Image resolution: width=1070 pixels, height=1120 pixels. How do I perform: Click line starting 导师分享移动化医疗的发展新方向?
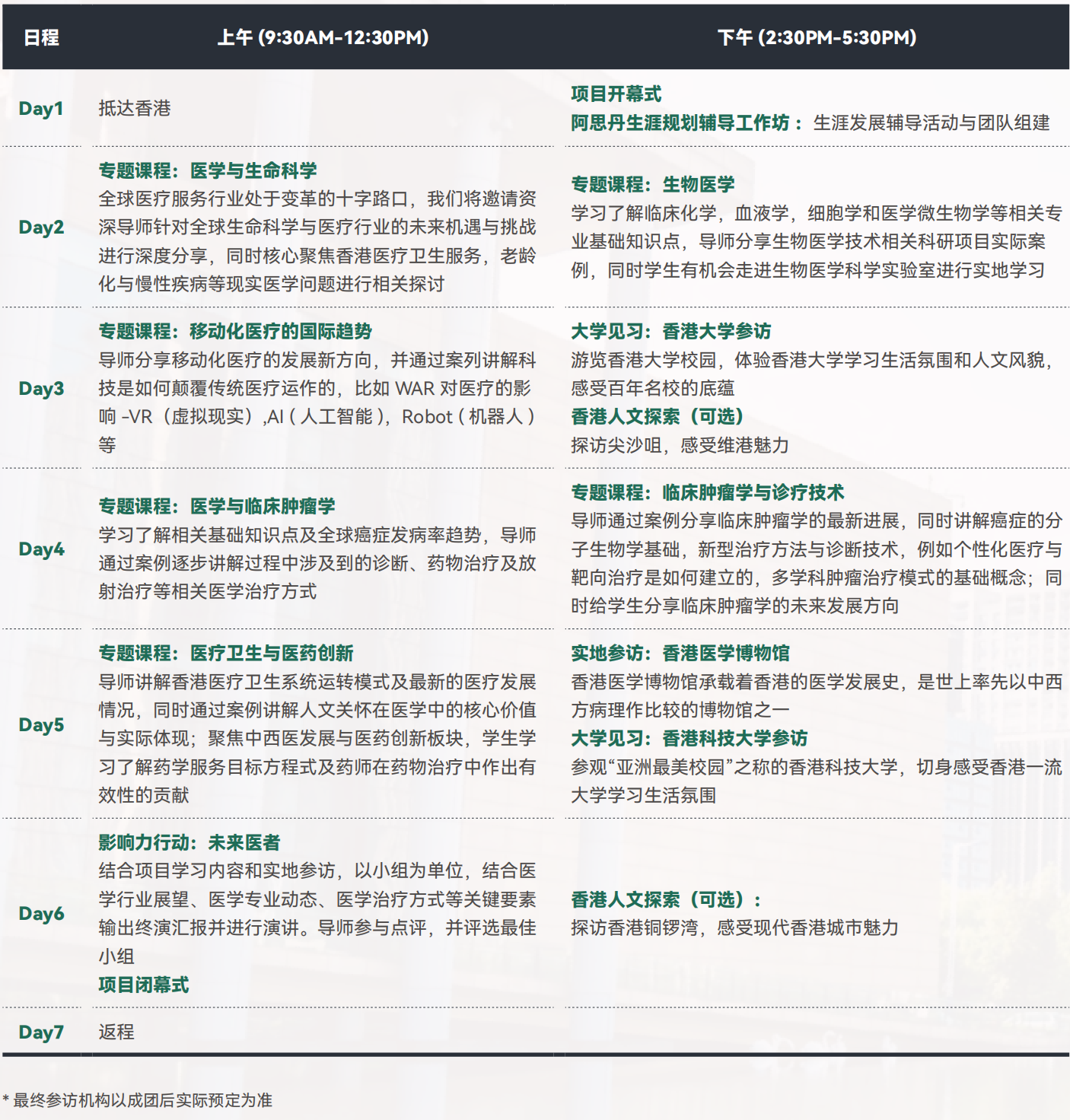coord(317,360)
